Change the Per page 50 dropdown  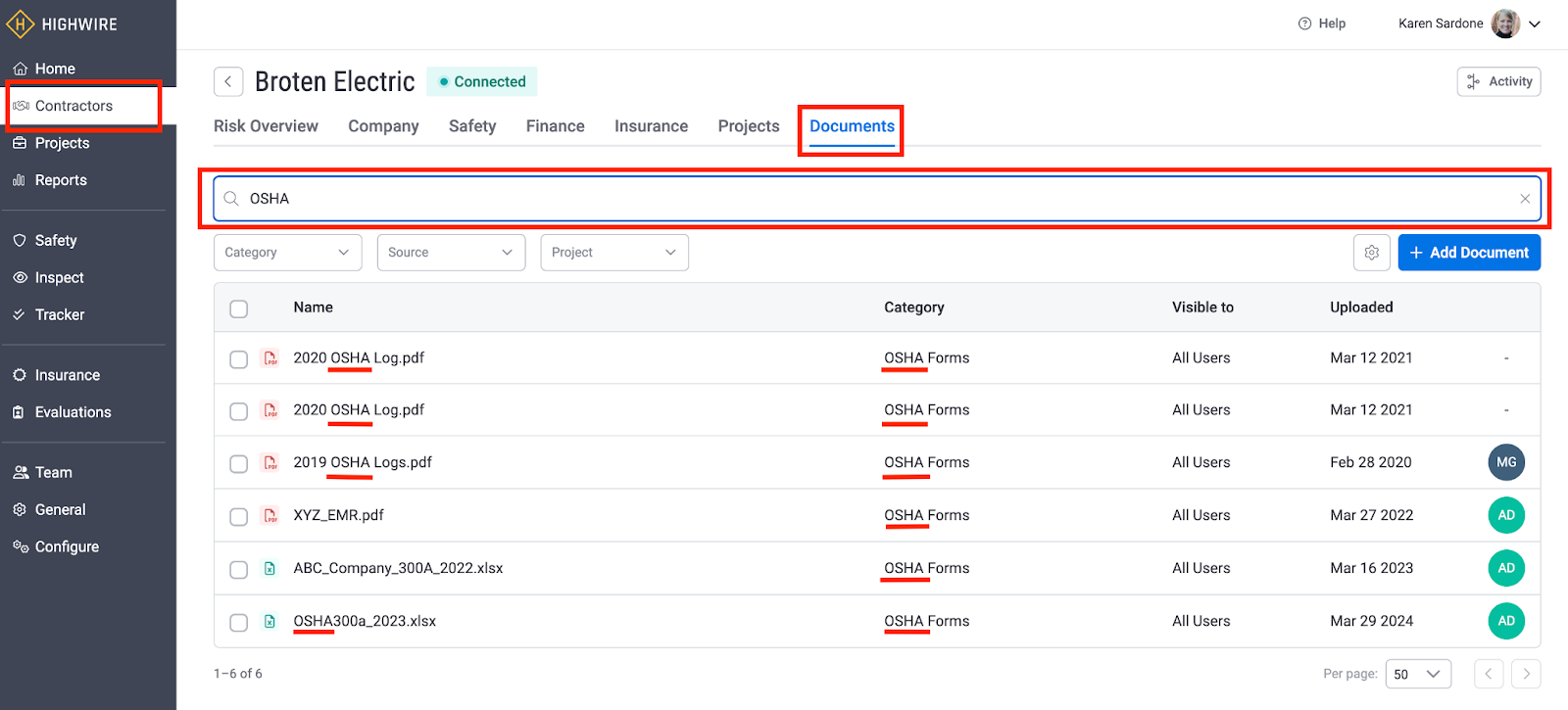[x=1418, y=674]
